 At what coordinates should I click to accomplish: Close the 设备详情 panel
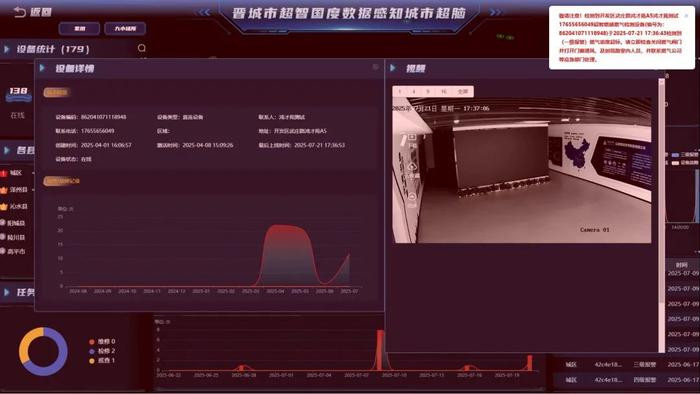pos(375,67)
